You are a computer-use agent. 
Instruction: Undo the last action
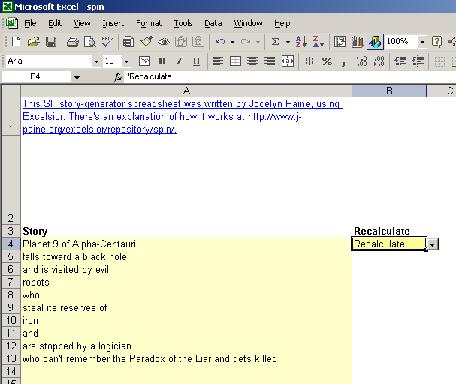pyautogui.click(x=220, y=42)
